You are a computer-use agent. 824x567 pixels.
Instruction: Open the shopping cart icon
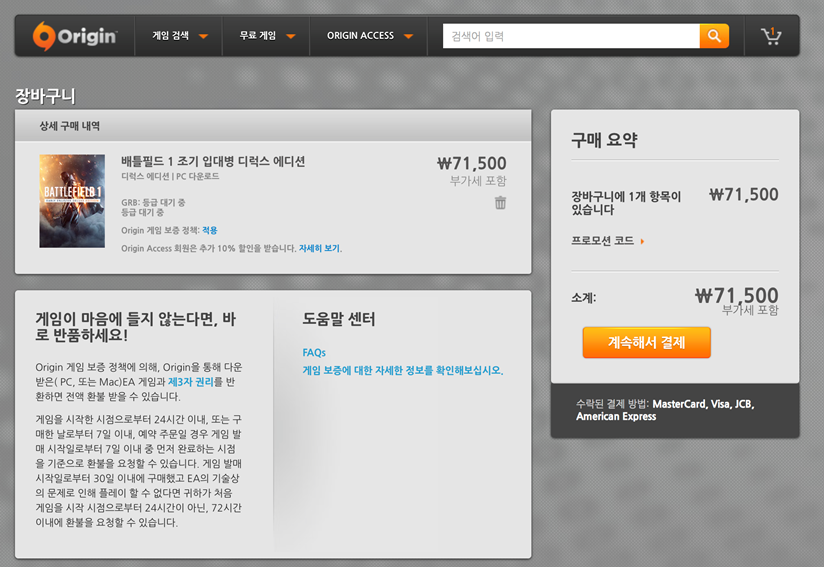pyautogui.click(x=771, y=36)
